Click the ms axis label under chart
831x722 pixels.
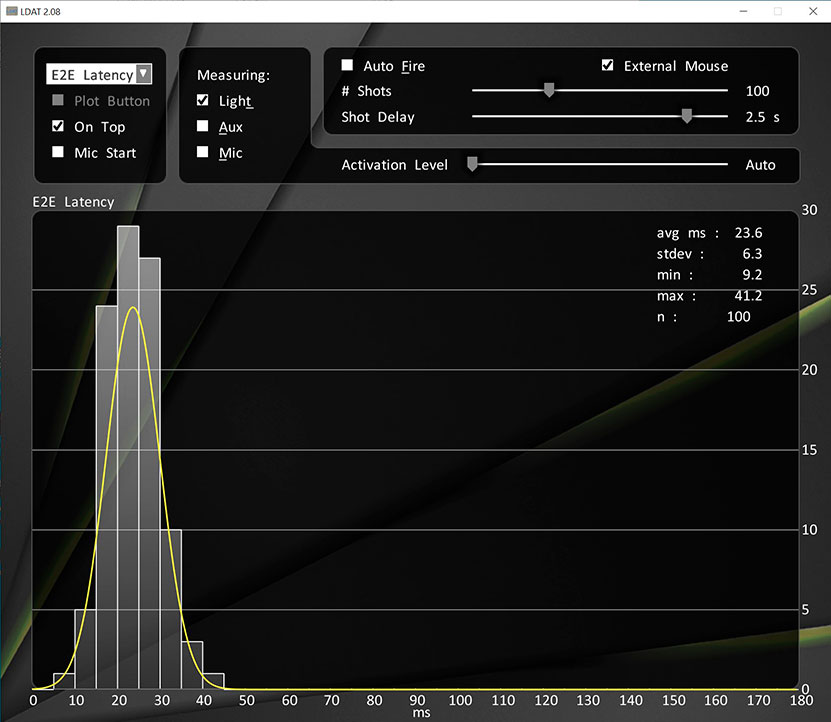[421, 713]
